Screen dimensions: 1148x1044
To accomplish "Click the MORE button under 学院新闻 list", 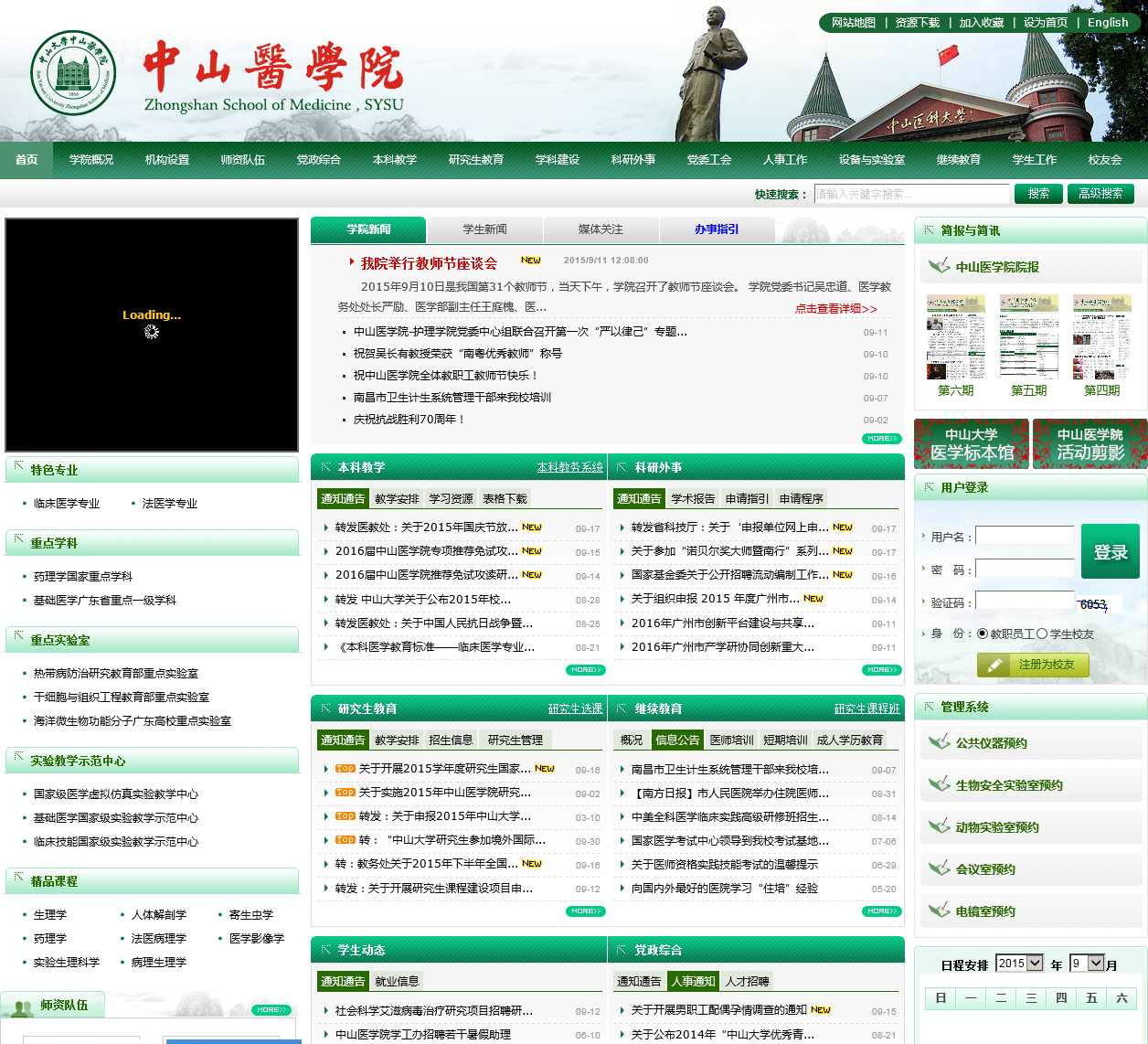I will pos(881,439).
